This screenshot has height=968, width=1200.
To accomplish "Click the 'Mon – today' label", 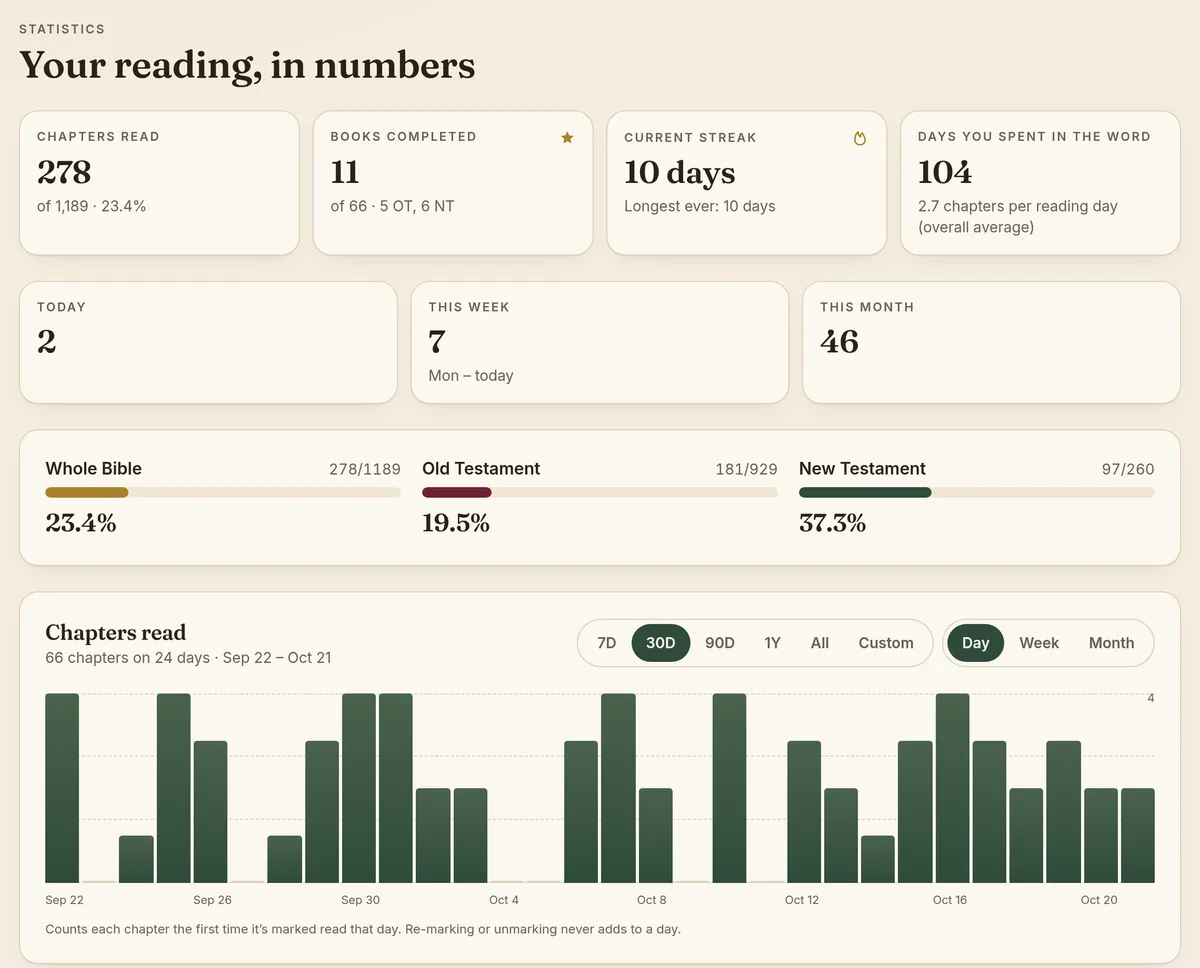I will coord(471,376).
